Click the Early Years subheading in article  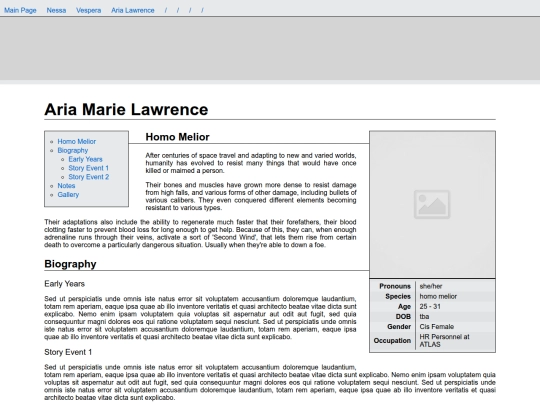64,284
